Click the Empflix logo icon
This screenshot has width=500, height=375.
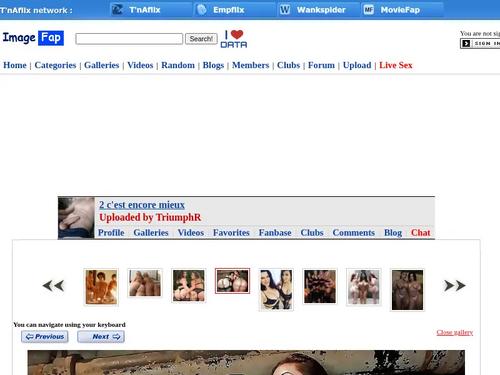click(x=201, y=10)
